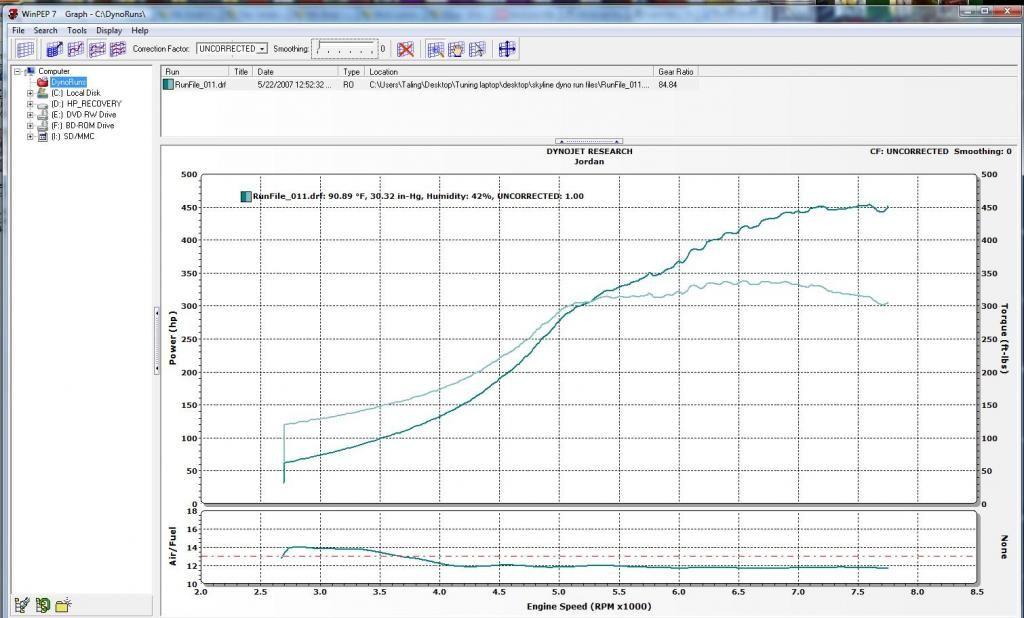Click the Search menu item
This screenshot has width=1024, height=618.
tap(44, 30)
